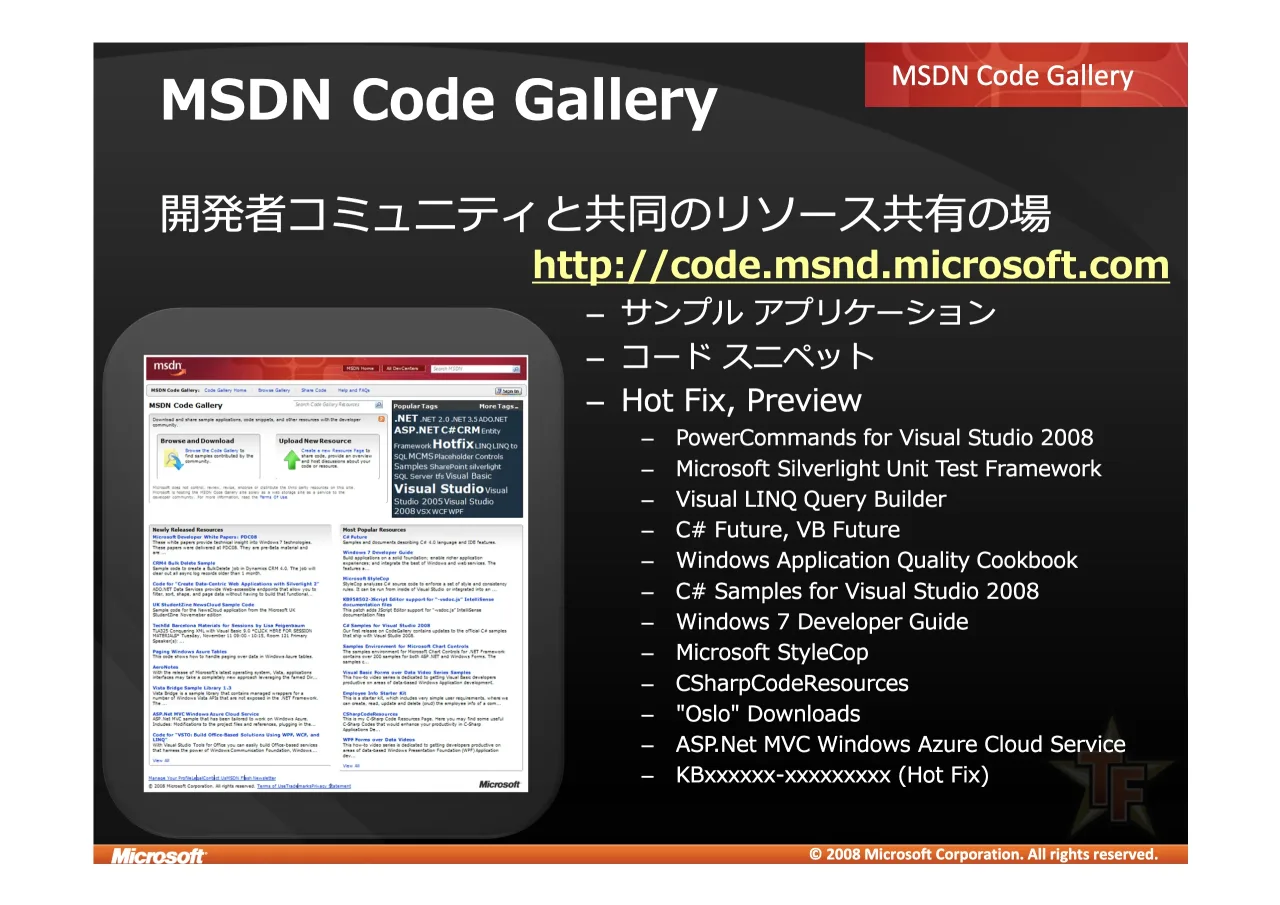Open the Employee Info Starter Kit link

click(377, 692)
